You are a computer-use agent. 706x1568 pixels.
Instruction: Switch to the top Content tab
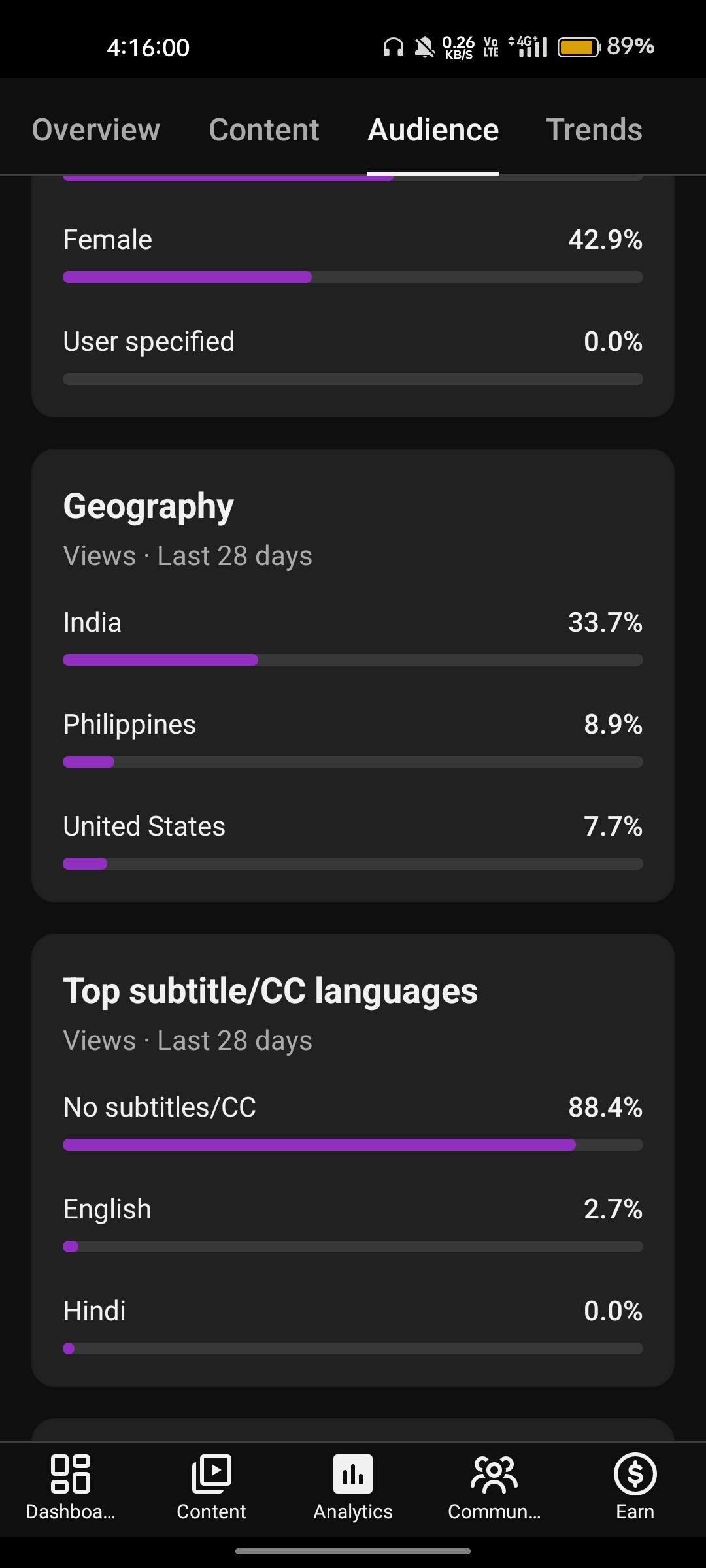pos(264,129)
